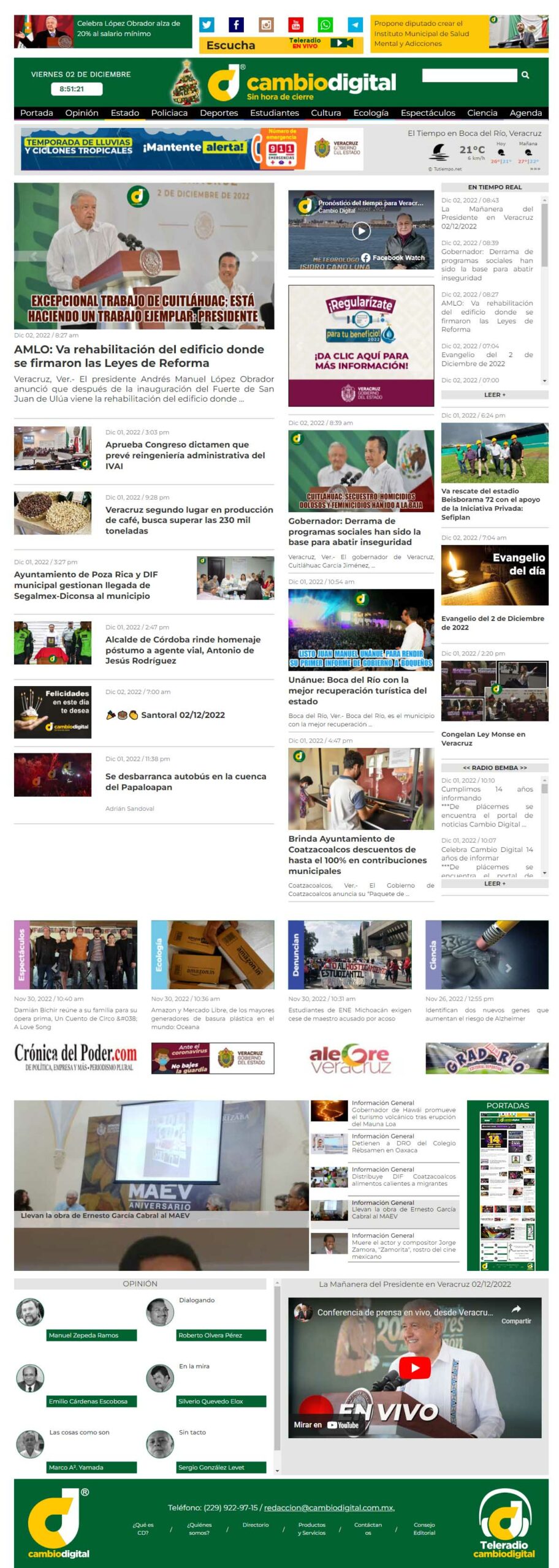559x1568 pixels.
Task: Open the WhatsApp social icon
Action: pos(325,25)
